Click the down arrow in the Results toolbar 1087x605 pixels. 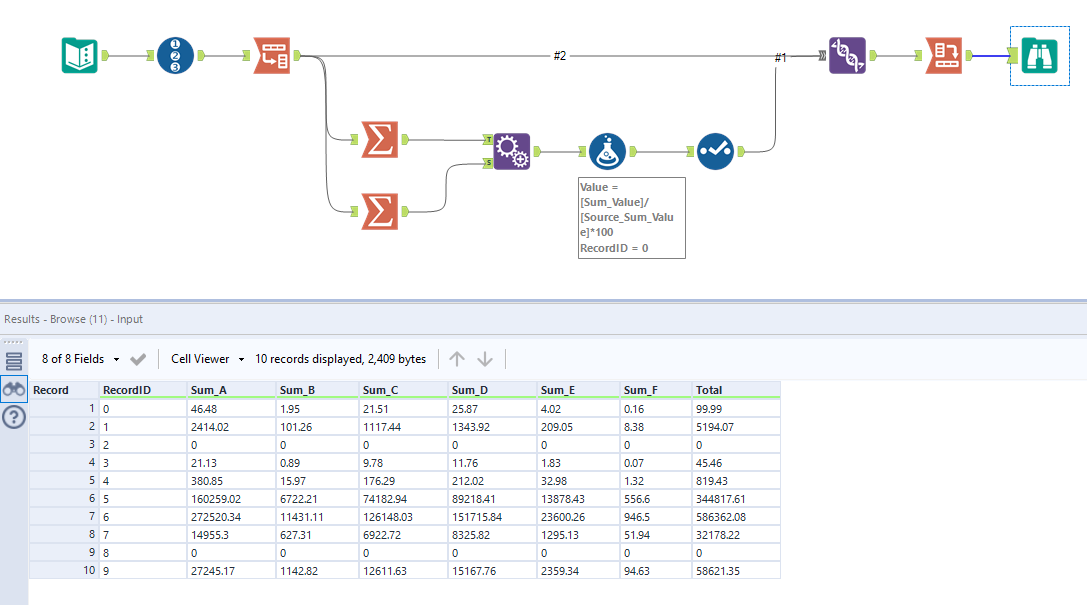[x=485, y=358]
